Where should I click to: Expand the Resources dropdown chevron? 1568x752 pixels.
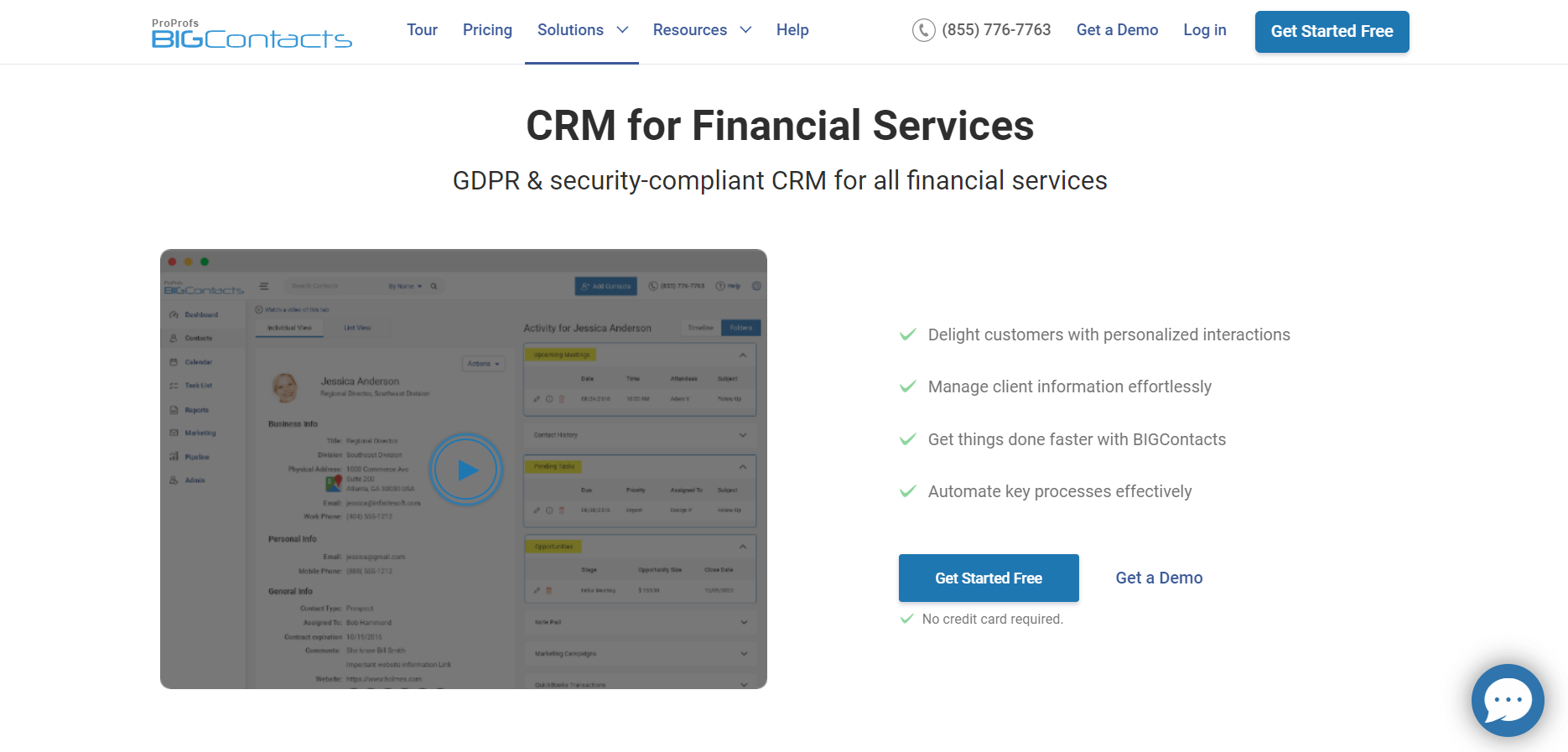(x=745, y=30)
